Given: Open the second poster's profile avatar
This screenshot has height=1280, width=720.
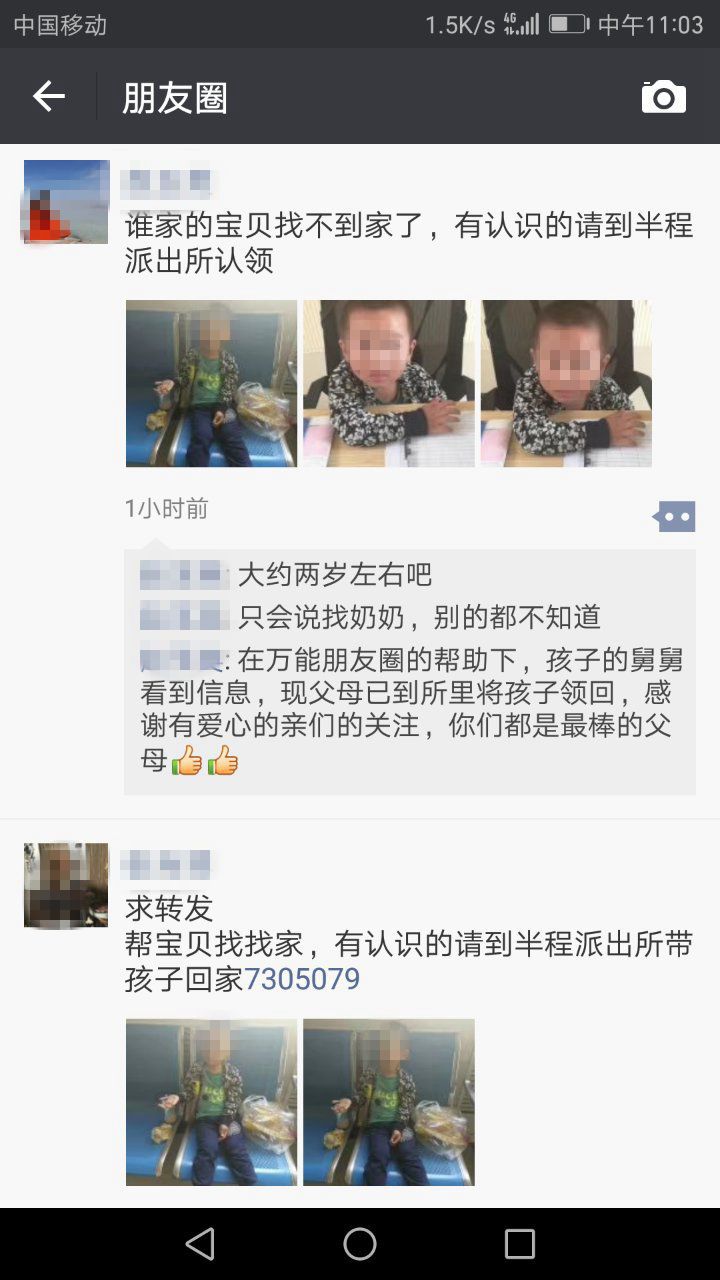Looking at the screenshot, I should click(x=66, y=885).
